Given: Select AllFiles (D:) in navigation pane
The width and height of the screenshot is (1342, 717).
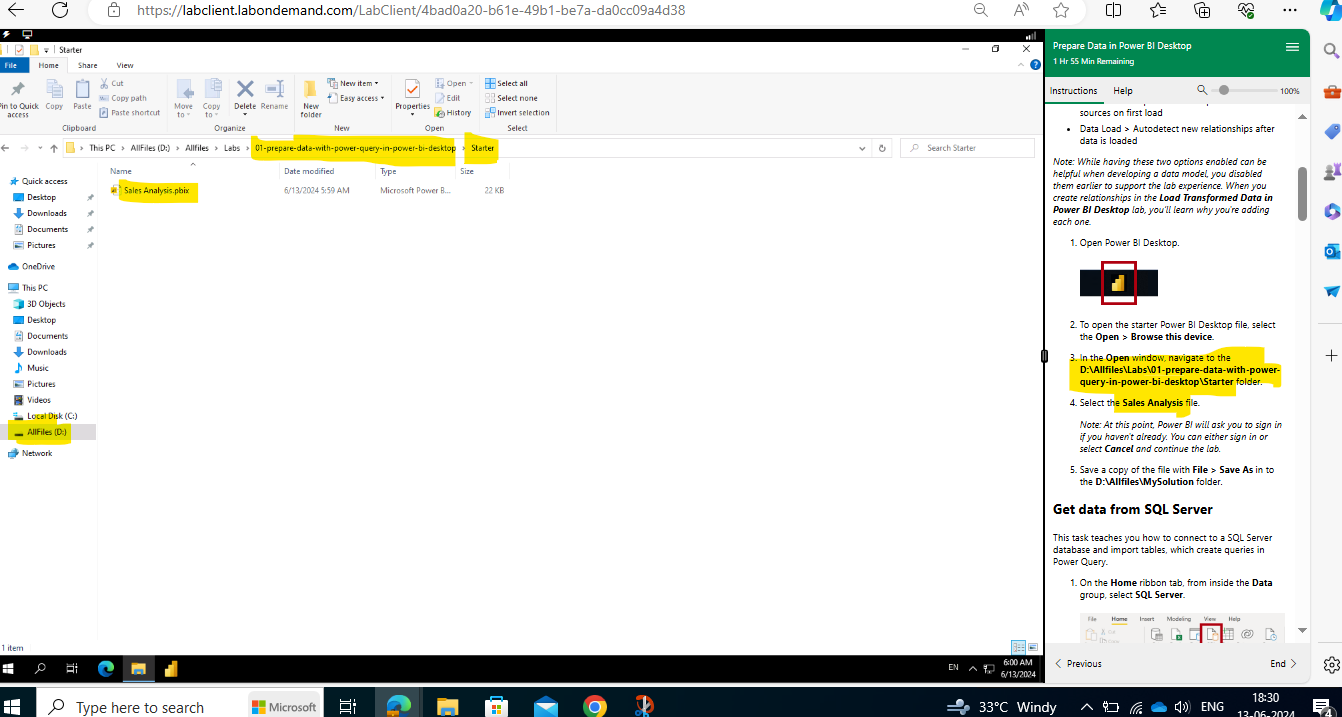Looking at the screenshot, I should [48, 432].
